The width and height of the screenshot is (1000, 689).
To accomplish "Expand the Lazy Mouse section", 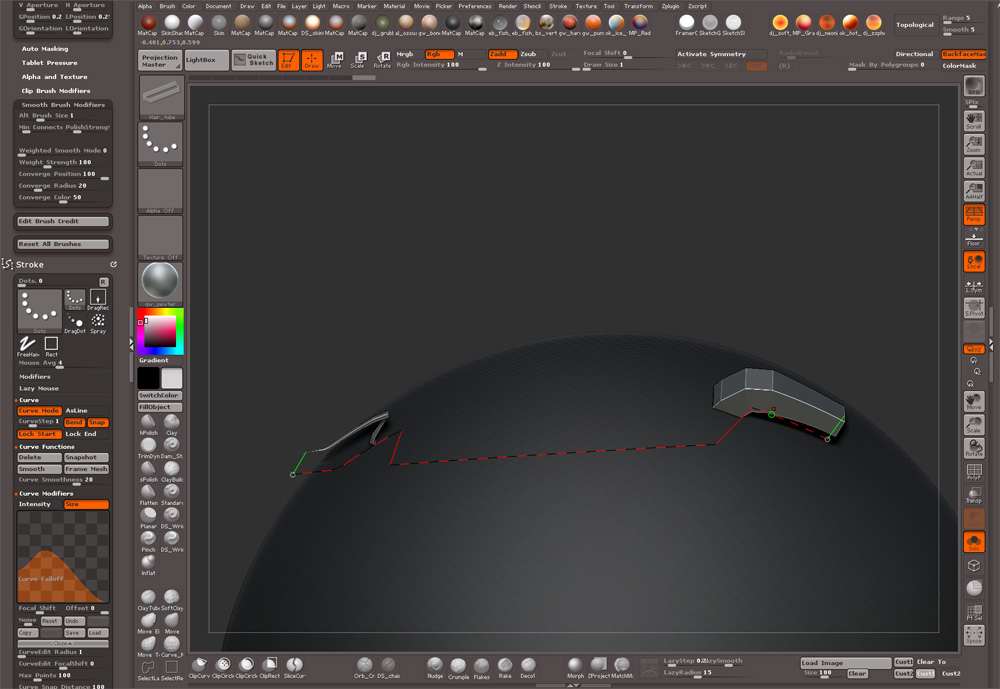I will click(39, 388).
